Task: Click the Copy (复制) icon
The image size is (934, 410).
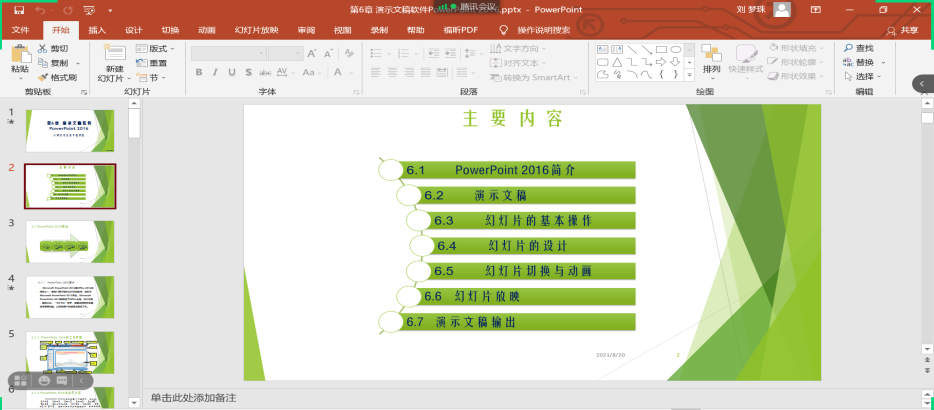Action: tap(42, 63)
